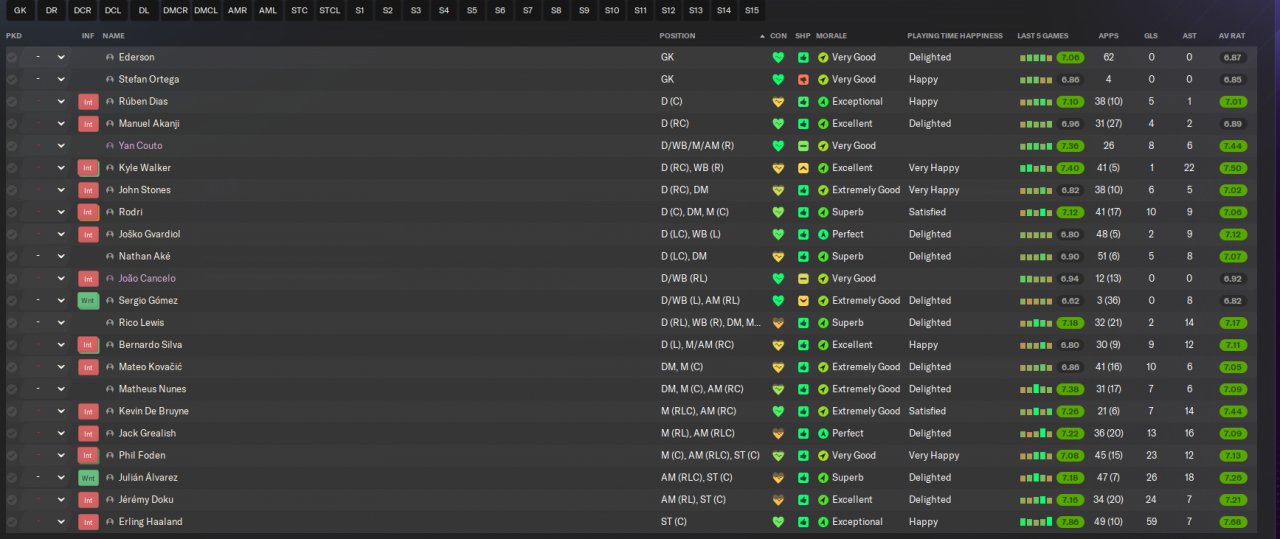Click the Int info badge for Rodri
The width and height of the screenshot is (1280, 539).
pyautogui.click(x=88, y=212)
